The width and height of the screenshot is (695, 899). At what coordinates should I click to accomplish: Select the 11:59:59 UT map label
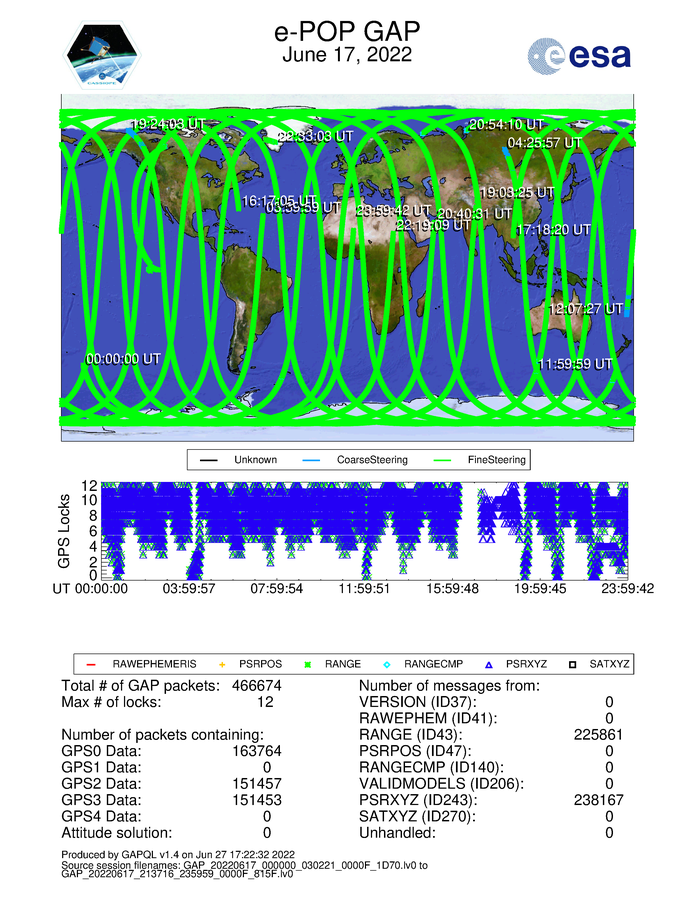[574, 364]
